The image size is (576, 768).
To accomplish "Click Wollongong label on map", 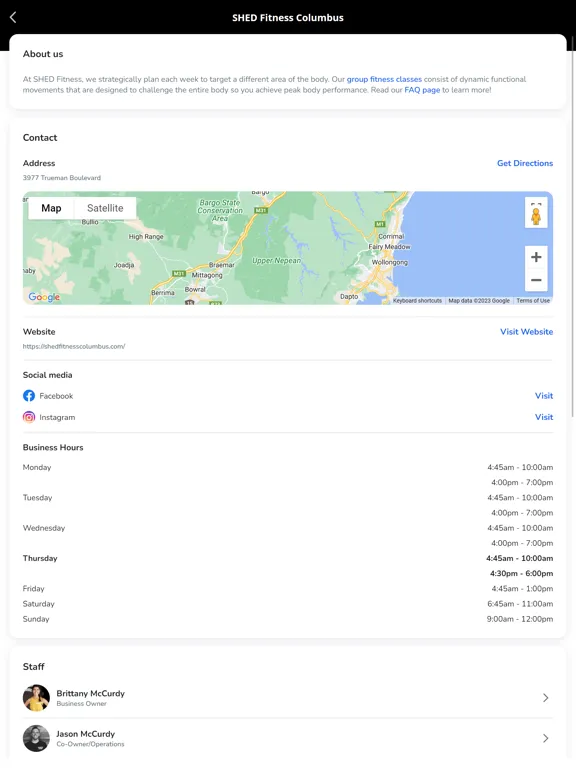I will point(389,263).
